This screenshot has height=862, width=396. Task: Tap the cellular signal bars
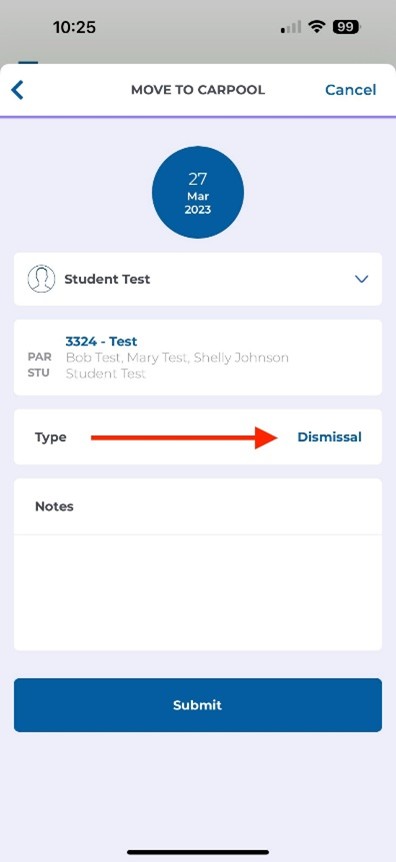point(291,27)
